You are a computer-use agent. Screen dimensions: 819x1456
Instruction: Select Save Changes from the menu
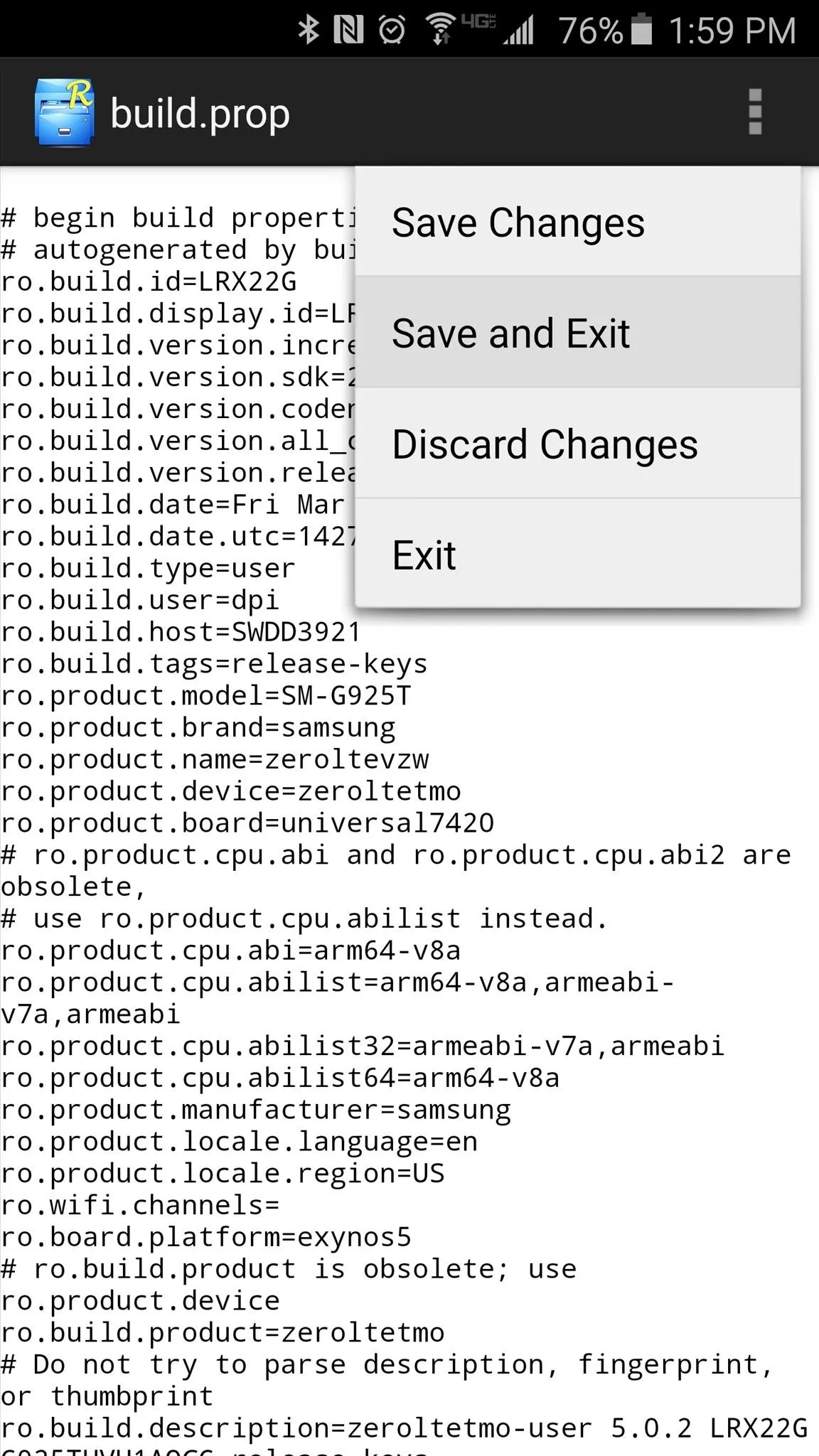[x=578, y=222]
